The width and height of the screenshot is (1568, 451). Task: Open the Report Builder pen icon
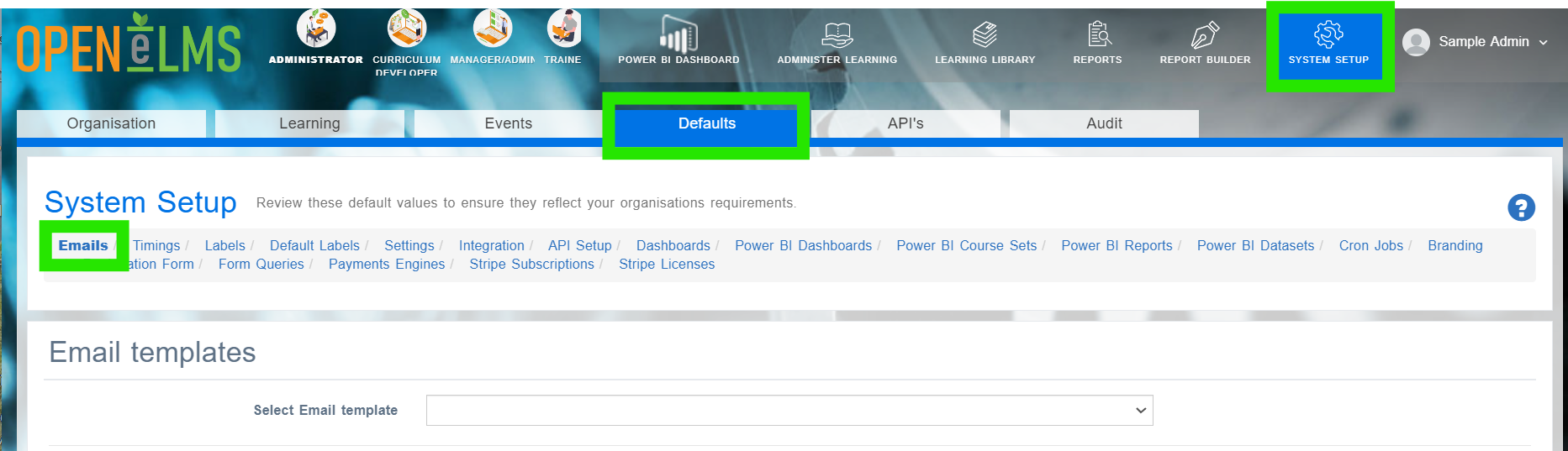click(x=1205, y=34)
